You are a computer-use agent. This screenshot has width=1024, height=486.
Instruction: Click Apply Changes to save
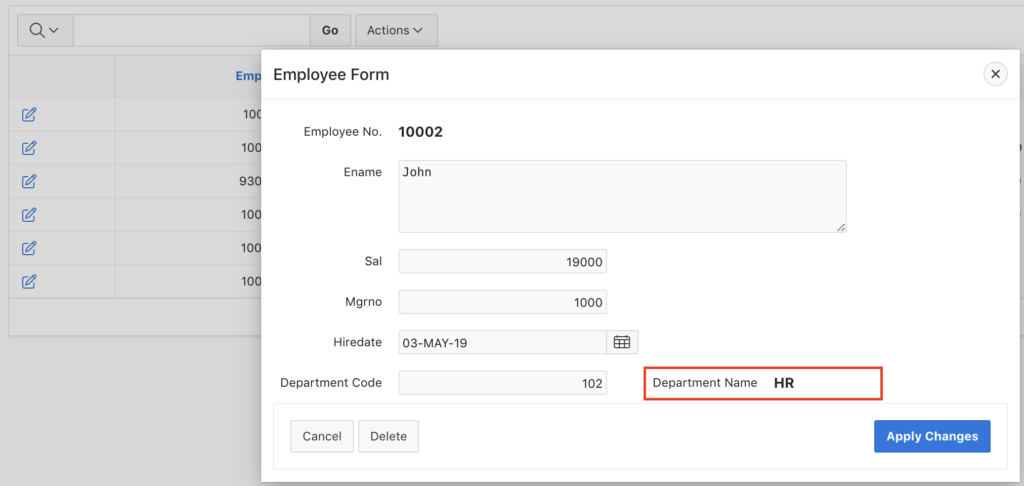click(932, 436)
